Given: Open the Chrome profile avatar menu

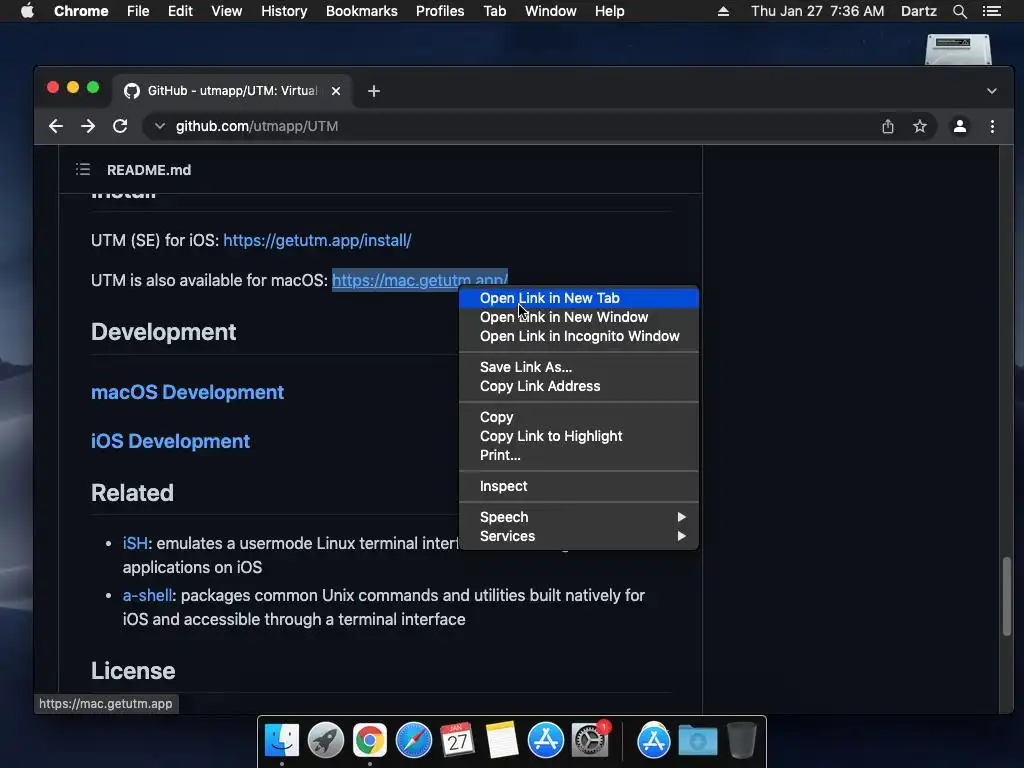Looking at the screenshot, I should pos(959,126).
